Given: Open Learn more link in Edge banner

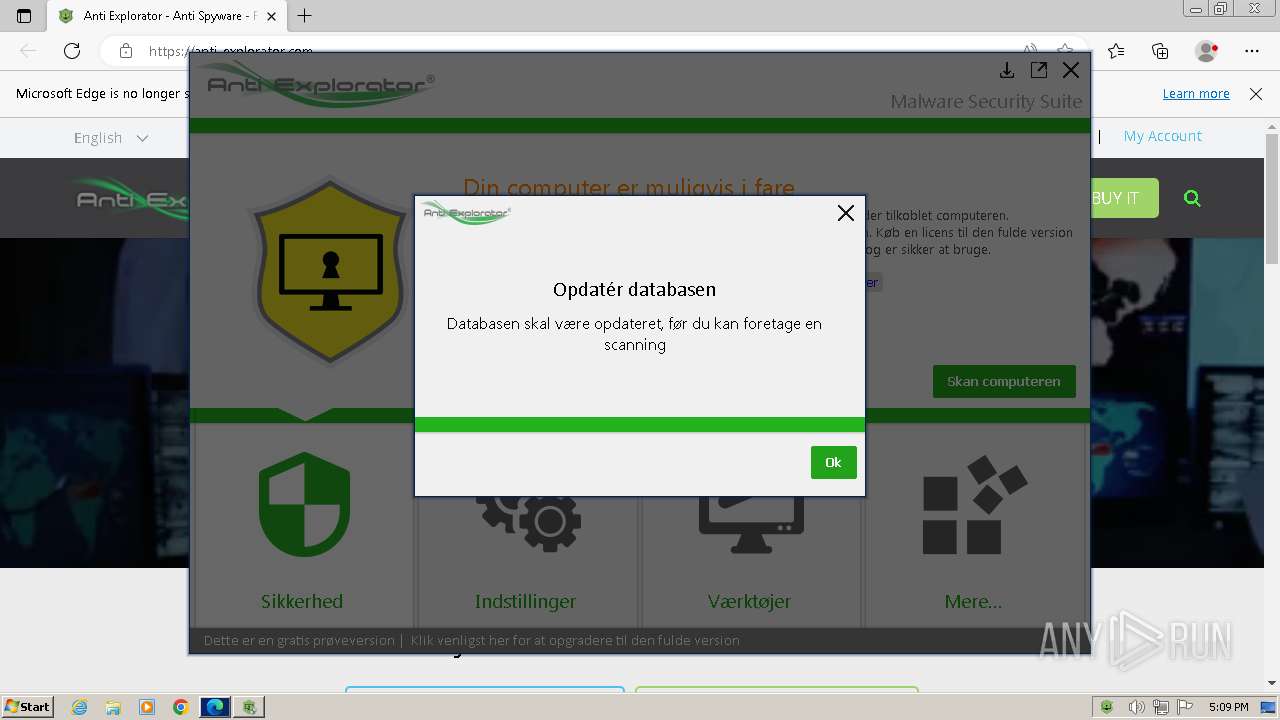Looking at the screenshot, I should pos(1196,93).
